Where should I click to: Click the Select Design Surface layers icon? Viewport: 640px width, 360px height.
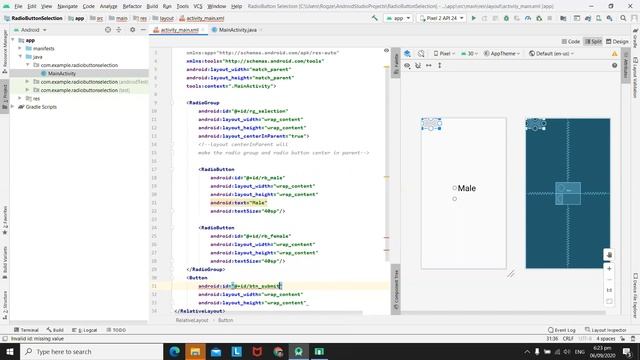(407, 53)
